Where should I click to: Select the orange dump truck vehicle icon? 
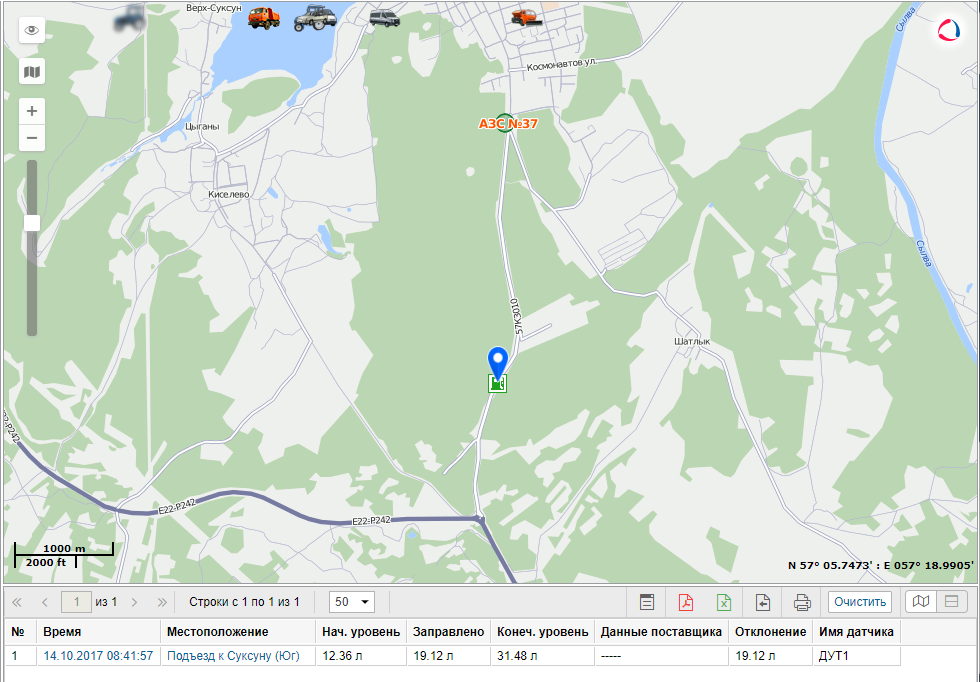click(x=264, y=18)
